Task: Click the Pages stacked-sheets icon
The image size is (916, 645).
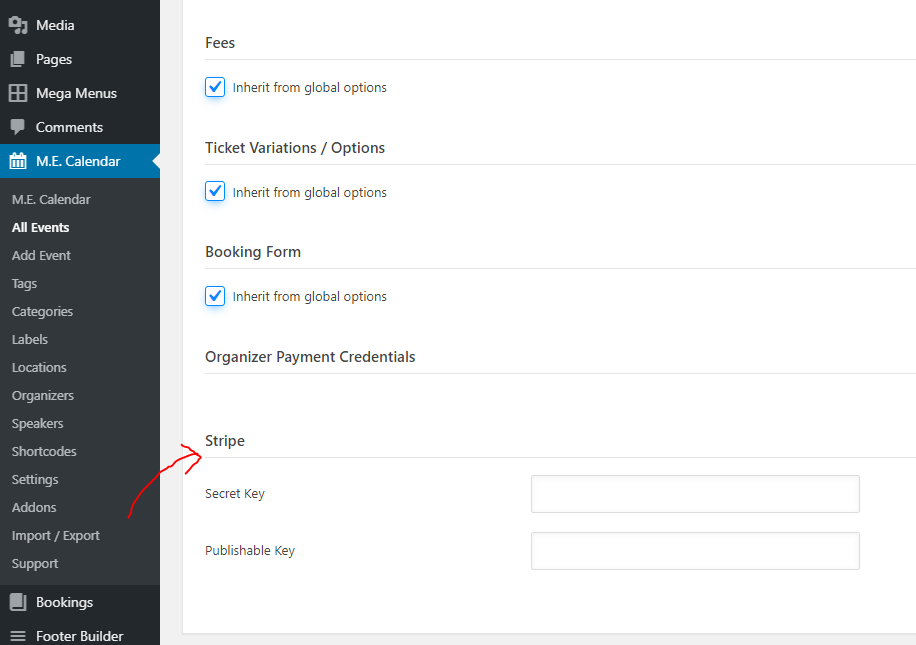Action: [18, 59]
